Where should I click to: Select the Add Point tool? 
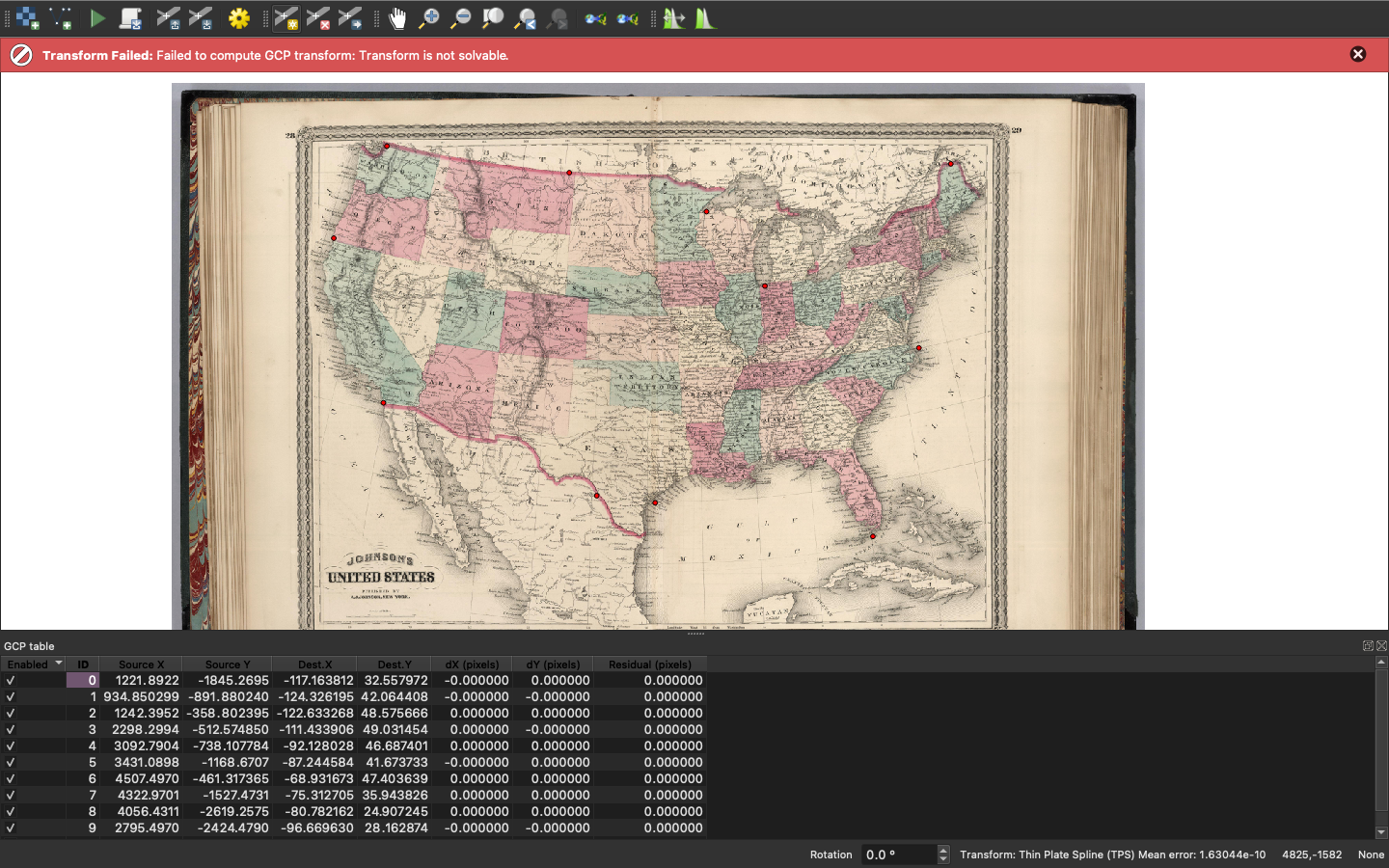(x=286, y=18)
